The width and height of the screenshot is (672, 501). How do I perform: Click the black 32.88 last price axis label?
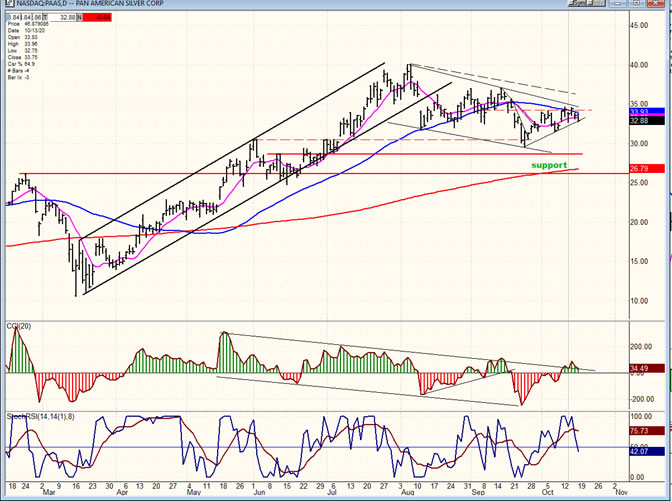(647, 120)
